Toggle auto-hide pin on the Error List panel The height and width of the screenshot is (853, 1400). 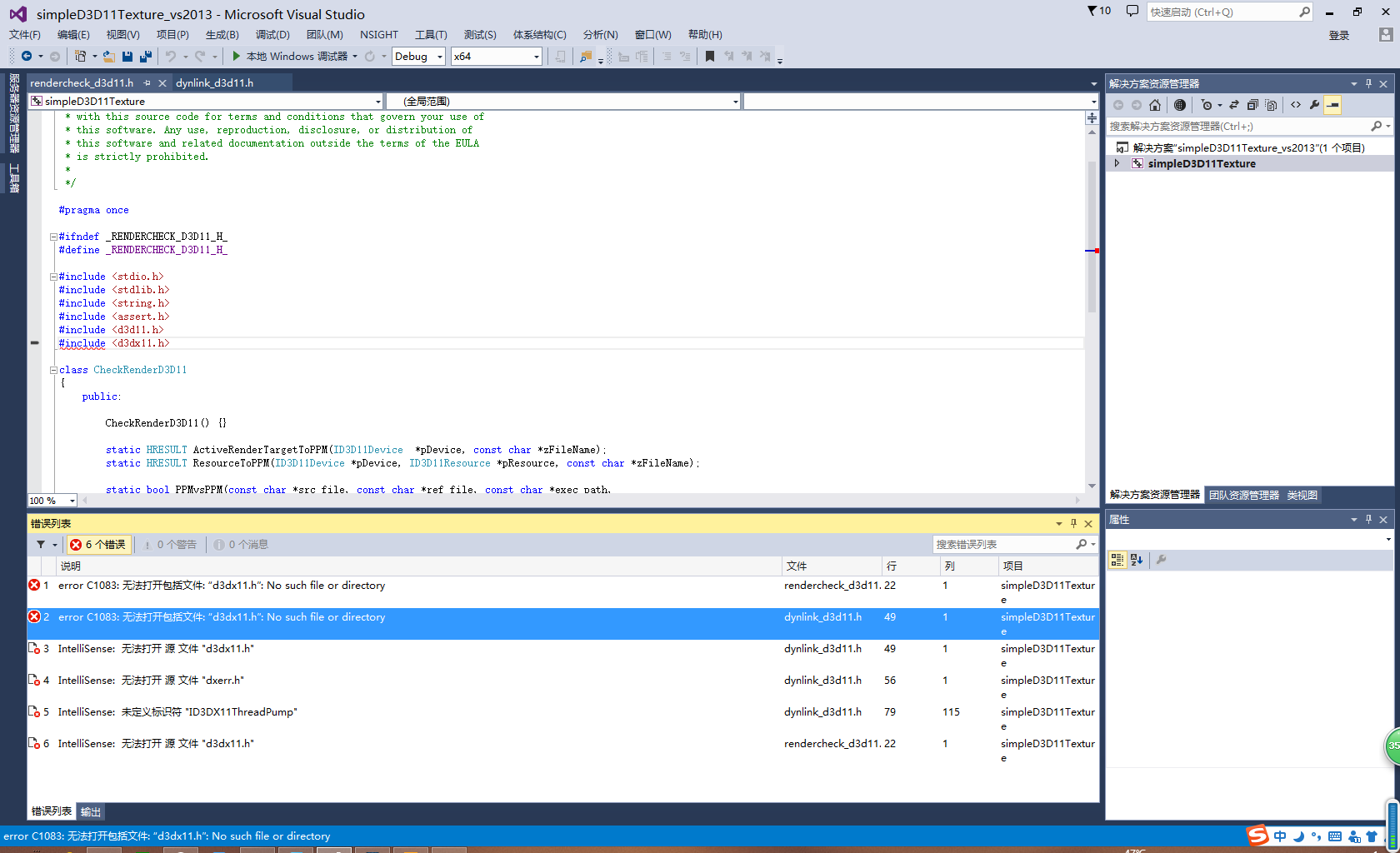[x=1073, y=524]
